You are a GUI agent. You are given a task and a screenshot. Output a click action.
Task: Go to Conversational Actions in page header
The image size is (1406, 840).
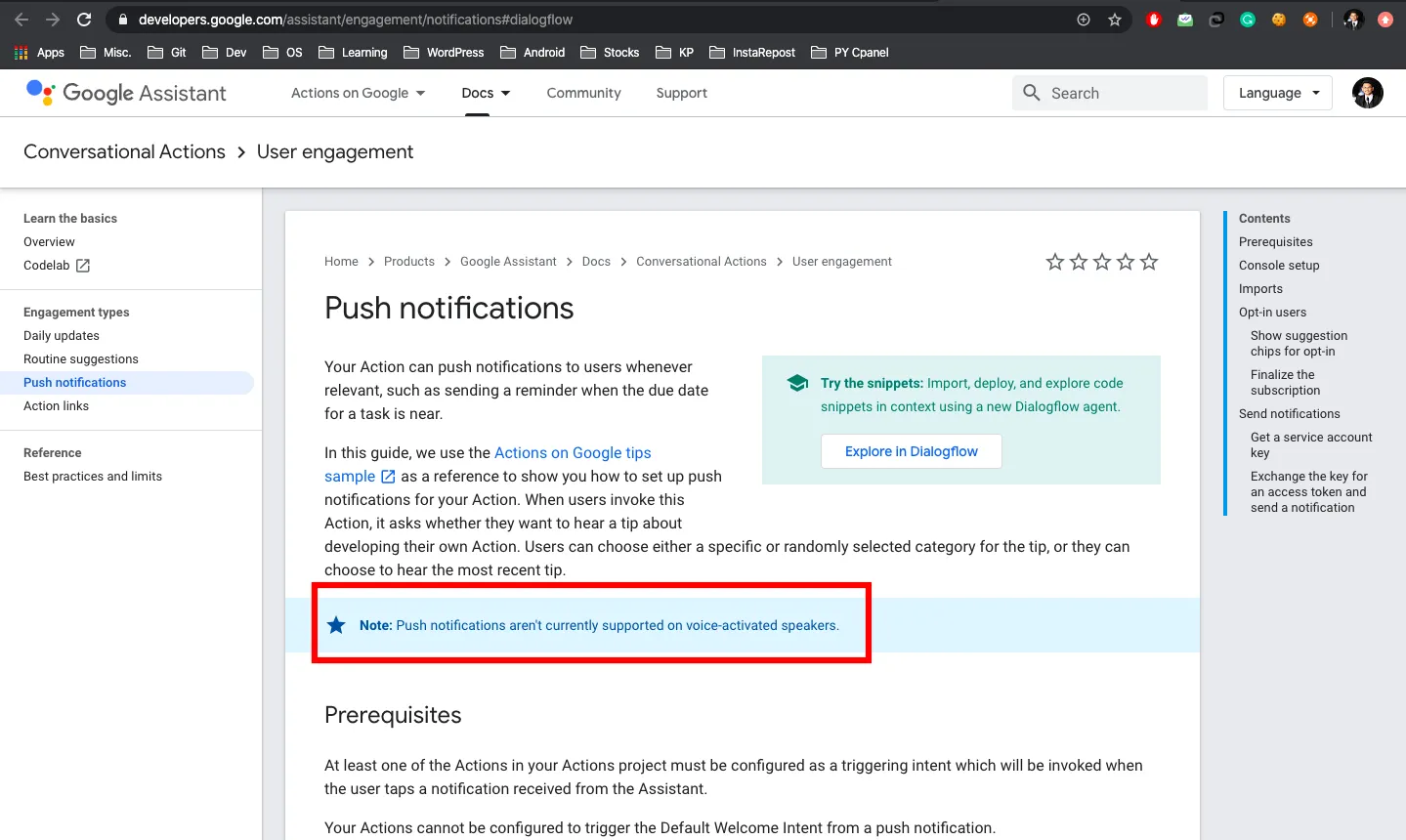pyautogui.click(x=124, y=151)
